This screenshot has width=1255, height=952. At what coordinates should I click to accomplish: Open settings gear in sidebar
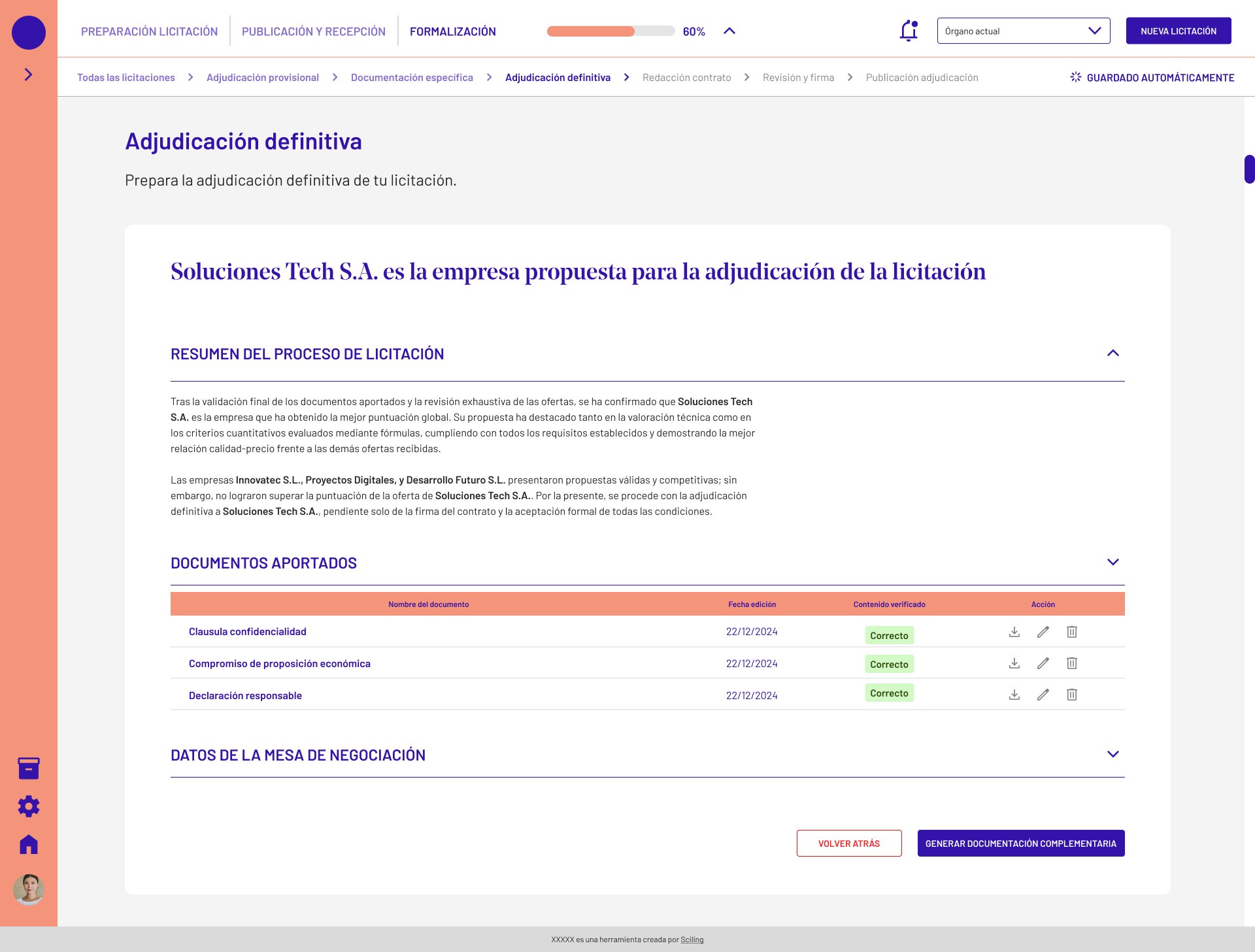pyautogui.click(x=29, y=806)
